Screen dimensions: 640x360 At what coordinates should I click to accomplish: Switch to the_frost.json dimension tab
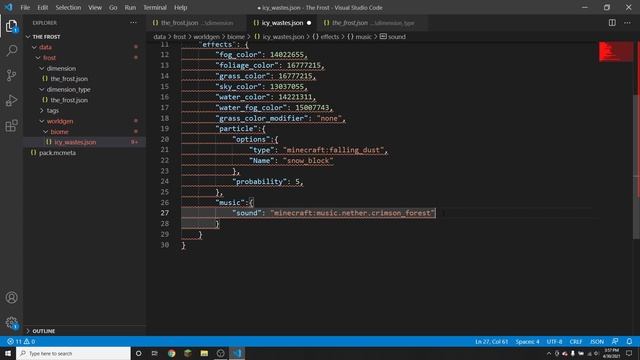point(196,23)
